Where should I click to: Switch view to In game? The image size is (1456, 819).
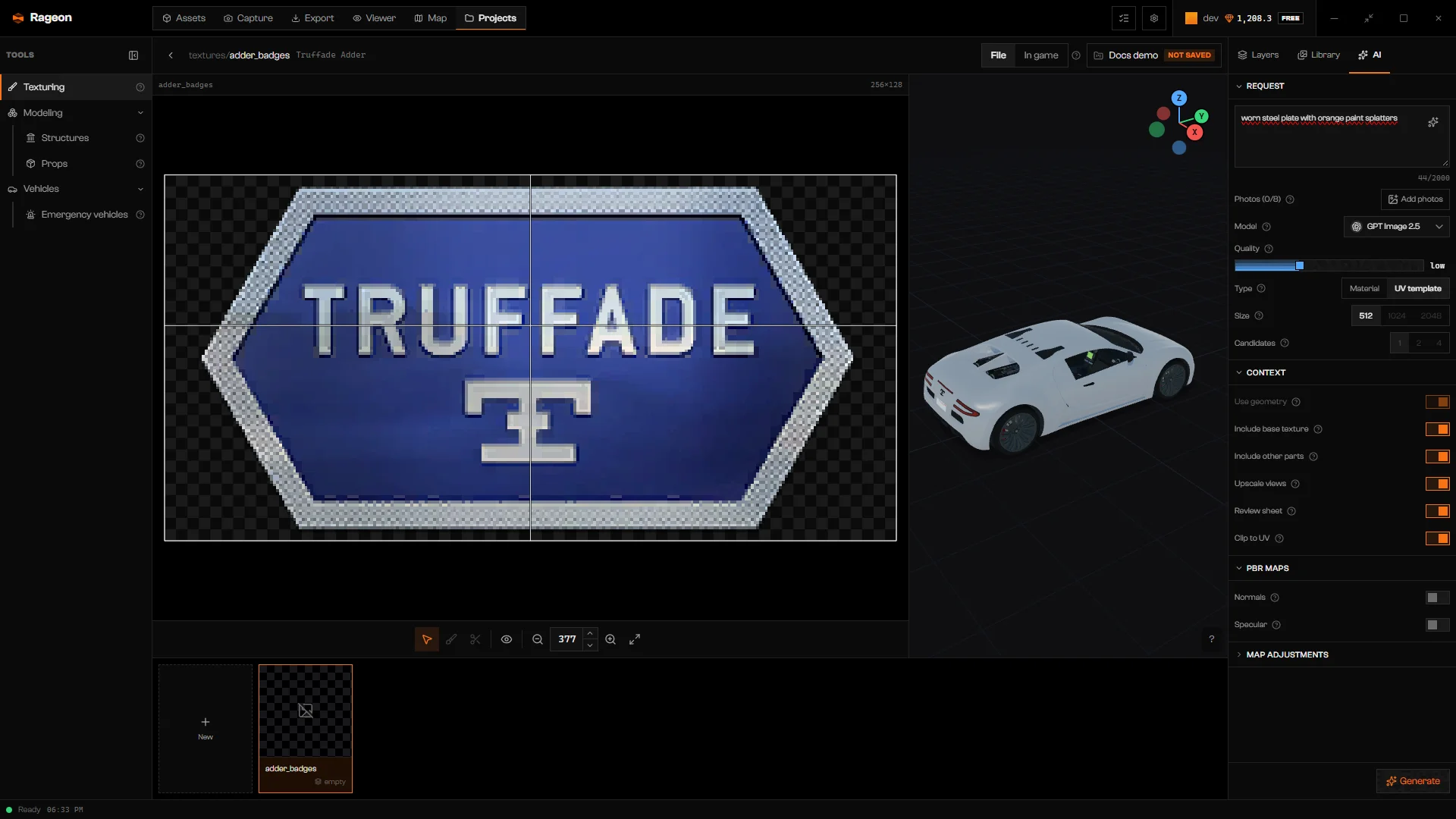tap(1040, 55)
